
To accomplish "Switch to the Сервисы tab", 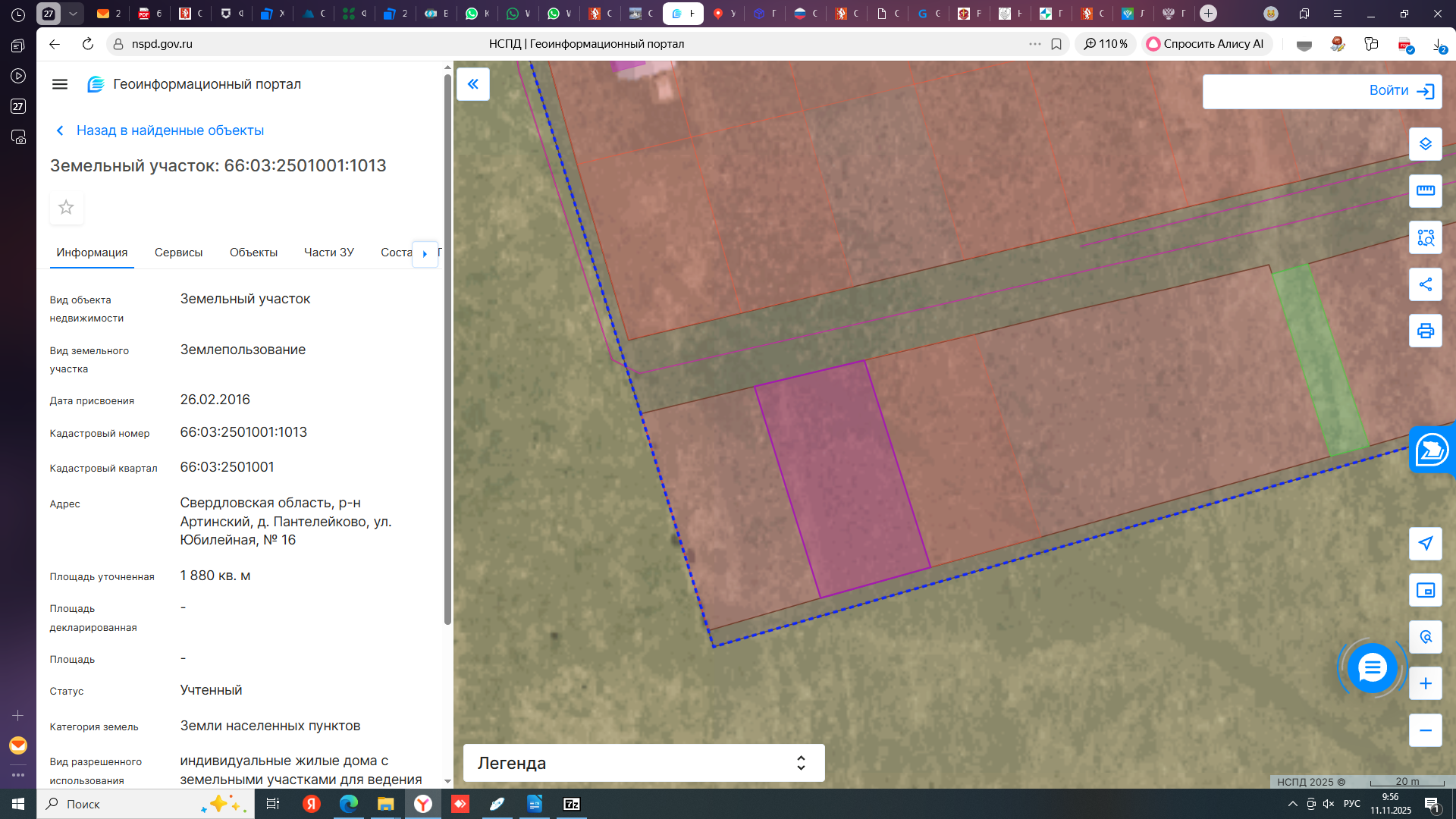I will (x=178, y=253).
